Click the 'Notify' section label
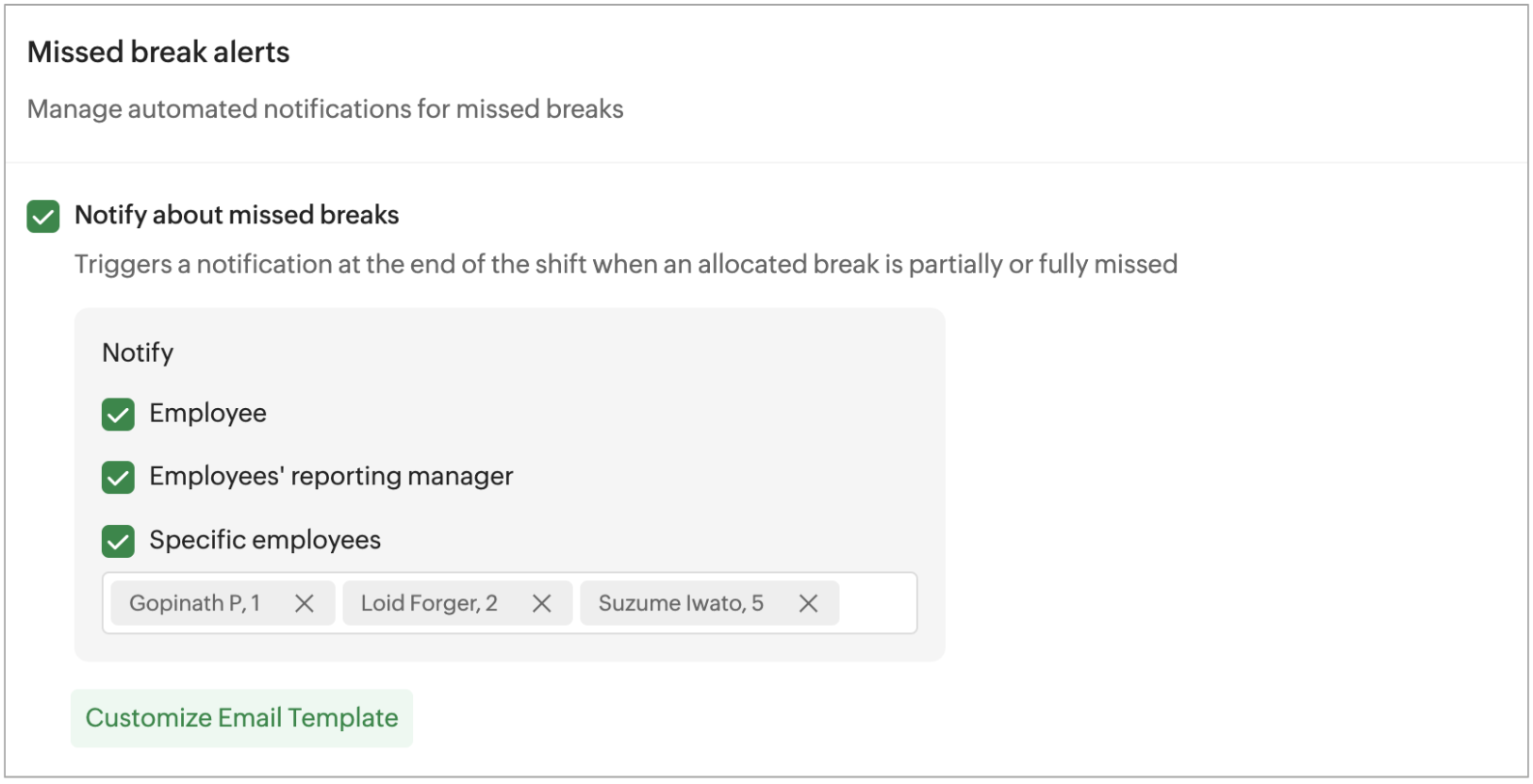1533x784 pixels. (x=138, y=352)
